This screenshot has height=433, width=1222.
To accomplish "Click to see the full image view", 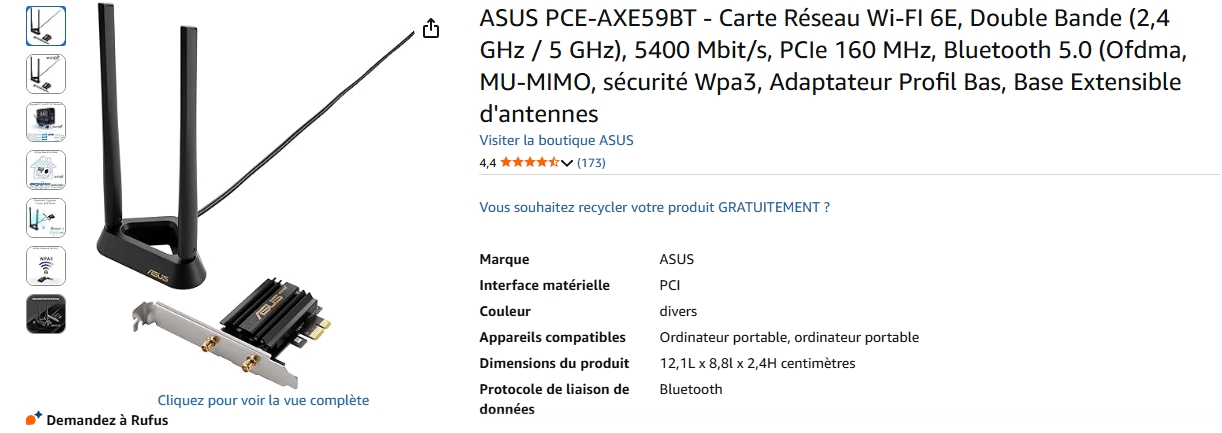I will pyautogui.click(x=263, y=400).
